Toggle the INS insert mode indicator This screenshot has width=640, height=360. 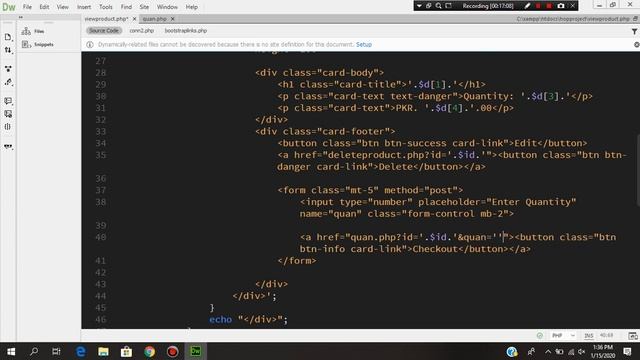coord(589,336)
